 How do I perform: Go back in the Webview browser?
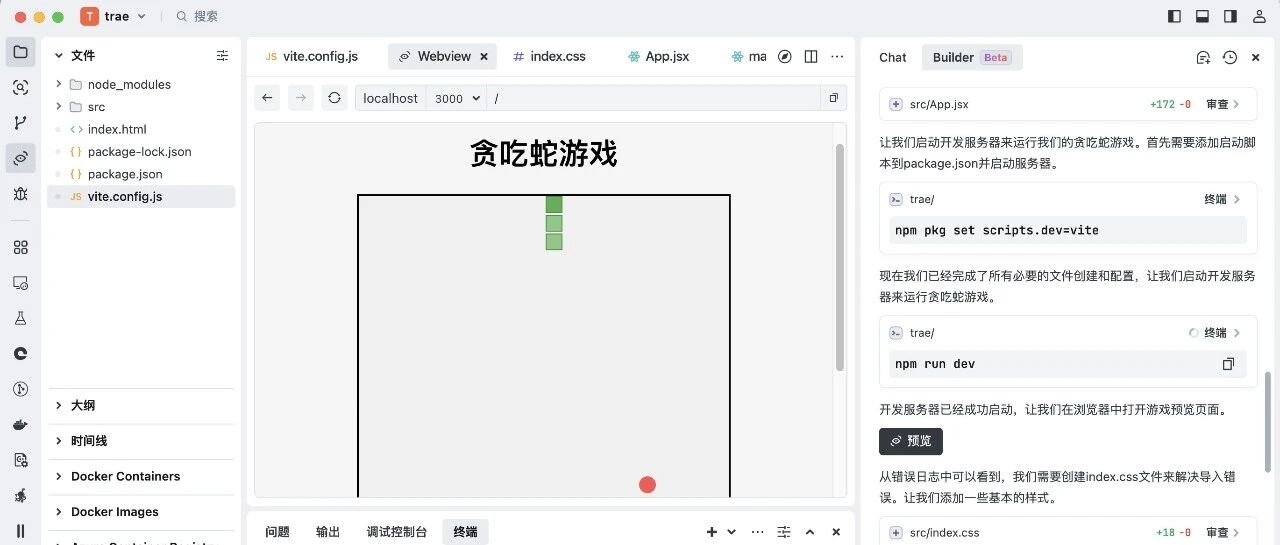(267, 98)
